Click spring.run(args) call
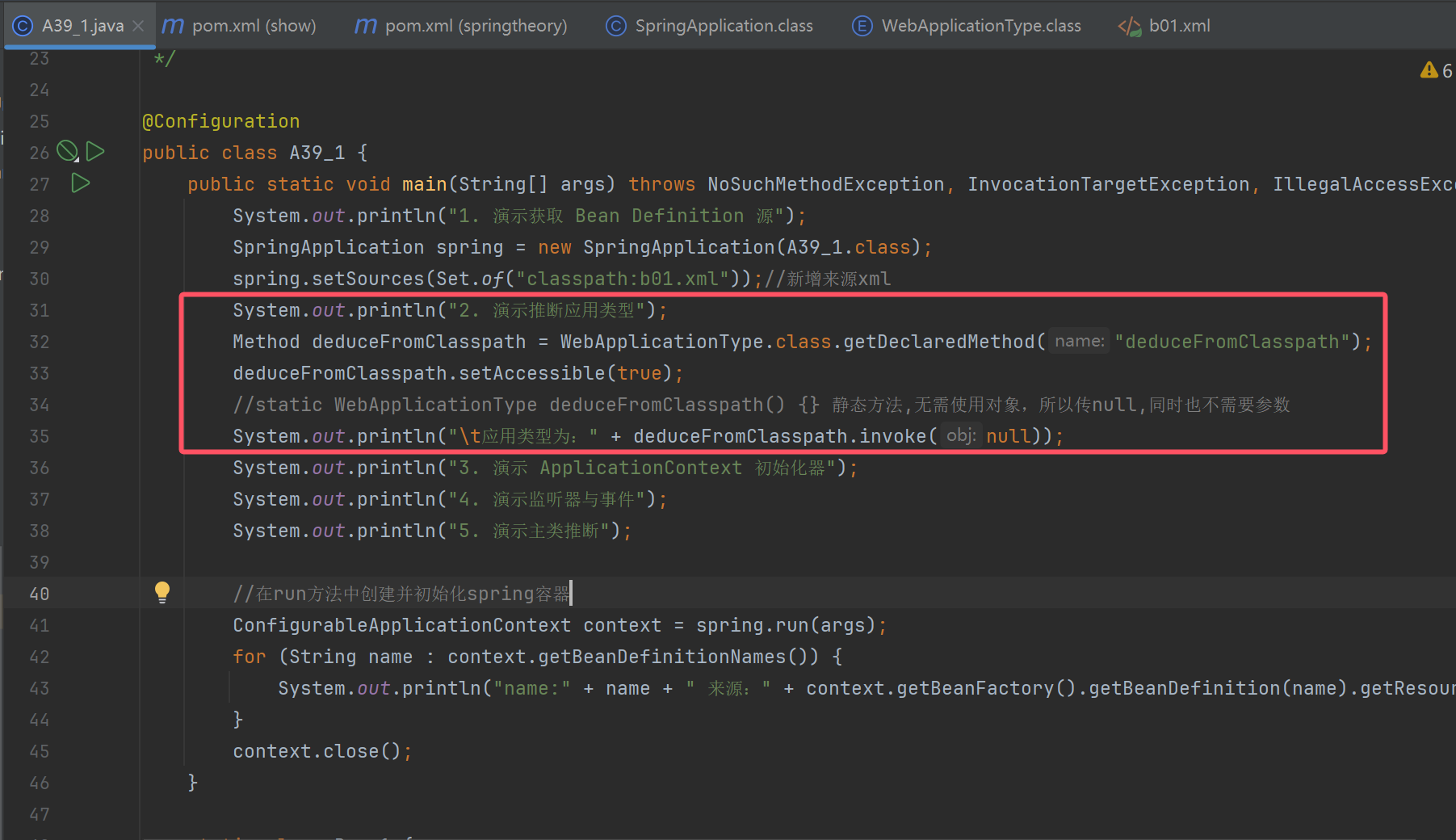The image size is (1456, 840). (x=786, y=625)
